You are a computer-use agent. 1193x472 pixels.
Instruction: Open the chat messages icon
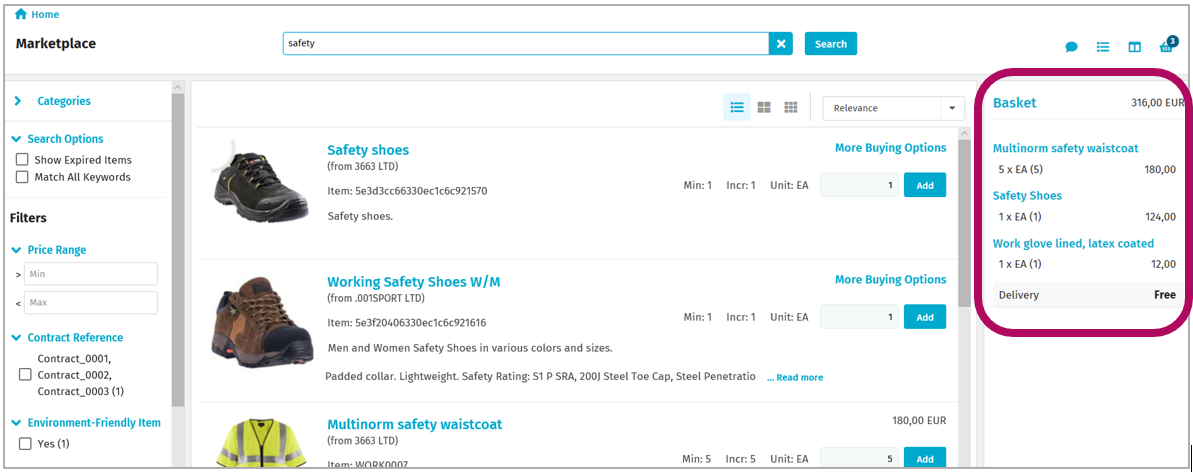(1071, 47)
